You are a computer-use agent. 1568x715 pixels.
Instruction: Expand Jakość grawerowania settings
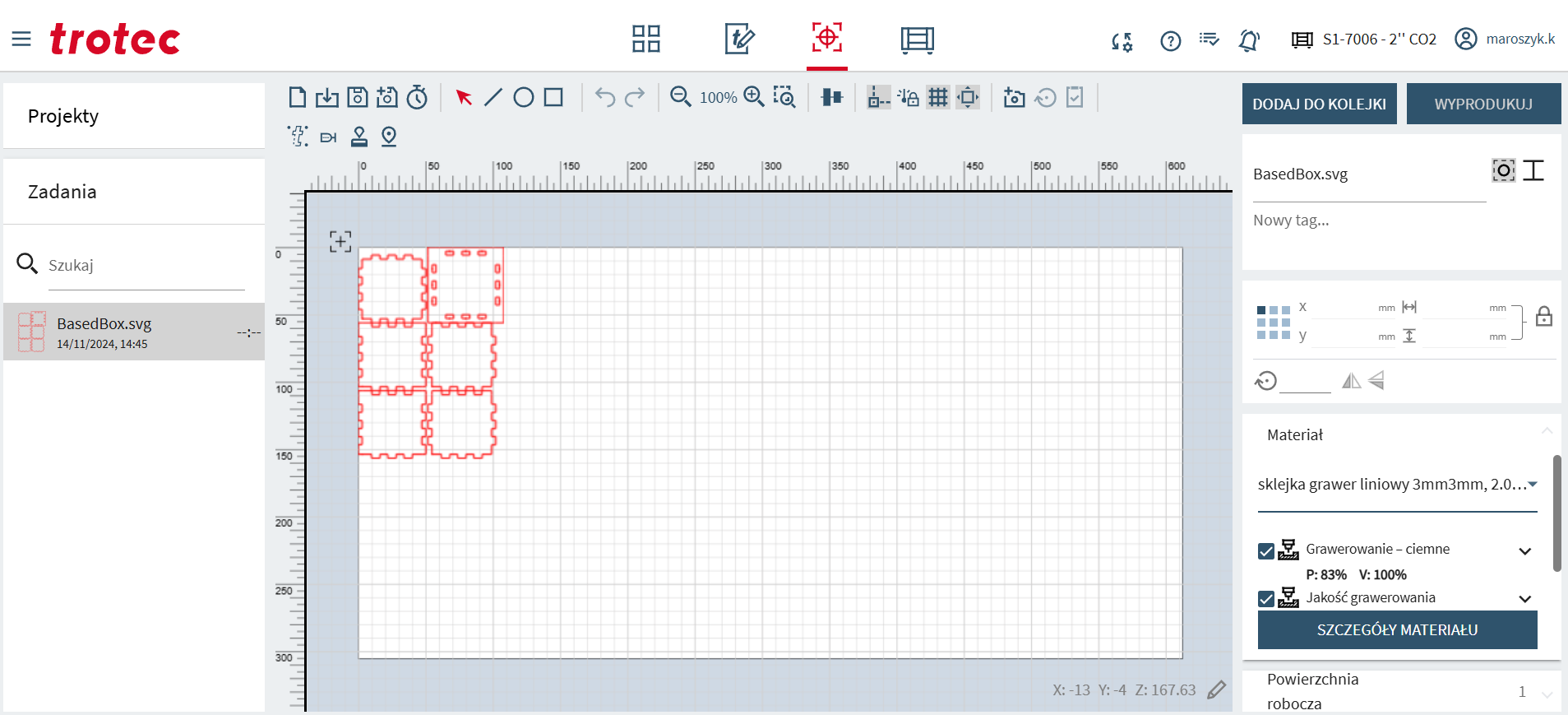point(1525,599)
